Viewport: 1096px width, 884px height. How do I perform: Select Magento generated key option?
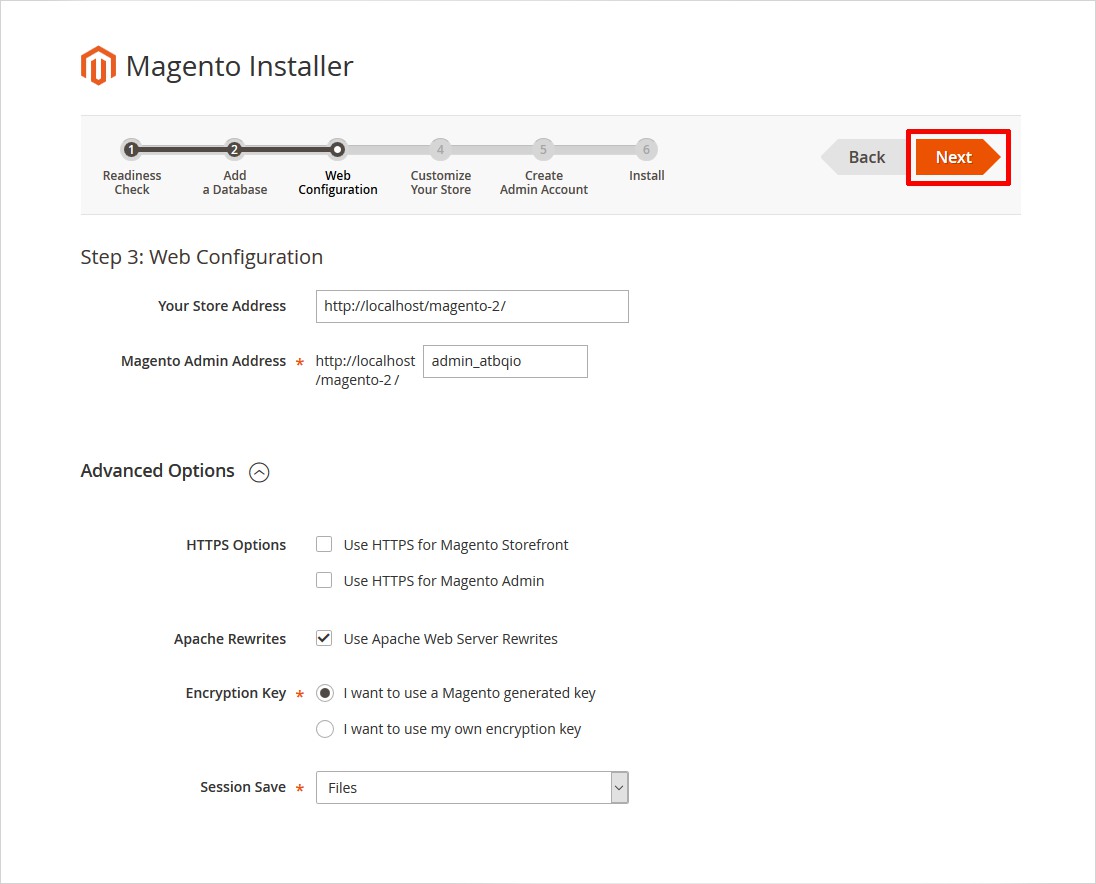pos(324,693)
